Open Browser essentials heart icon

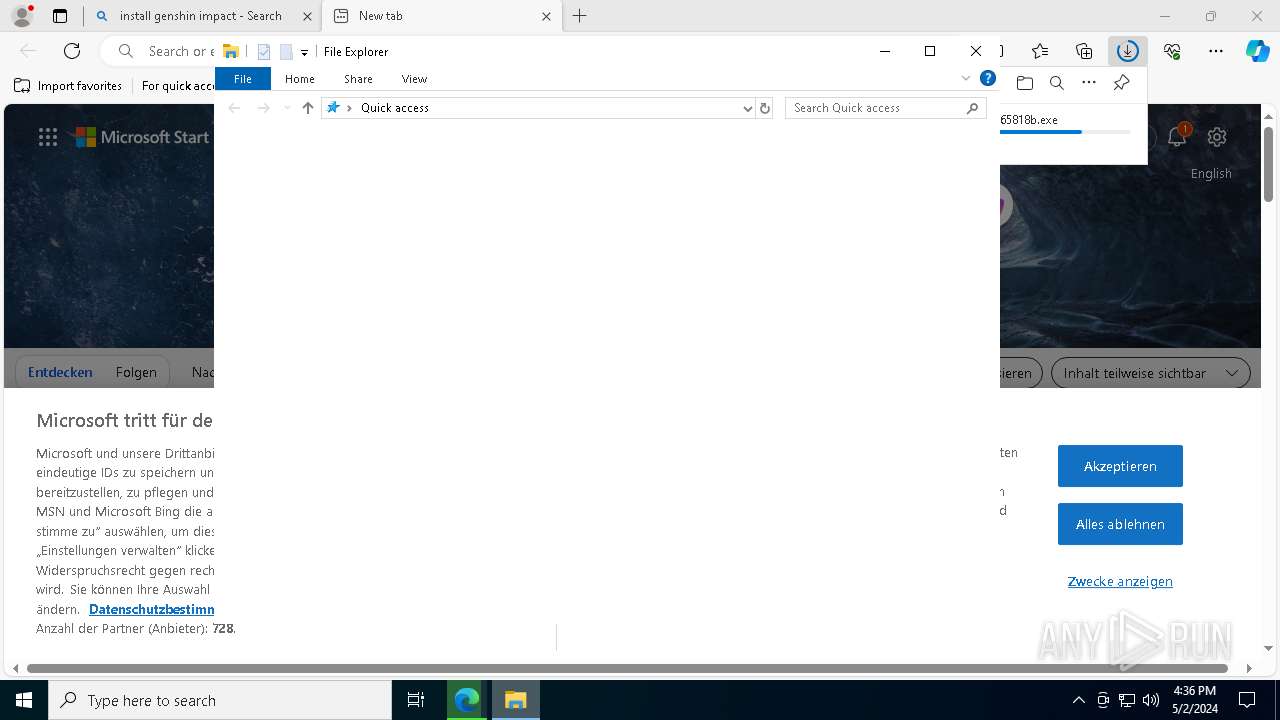click(x=1172, y=51)
